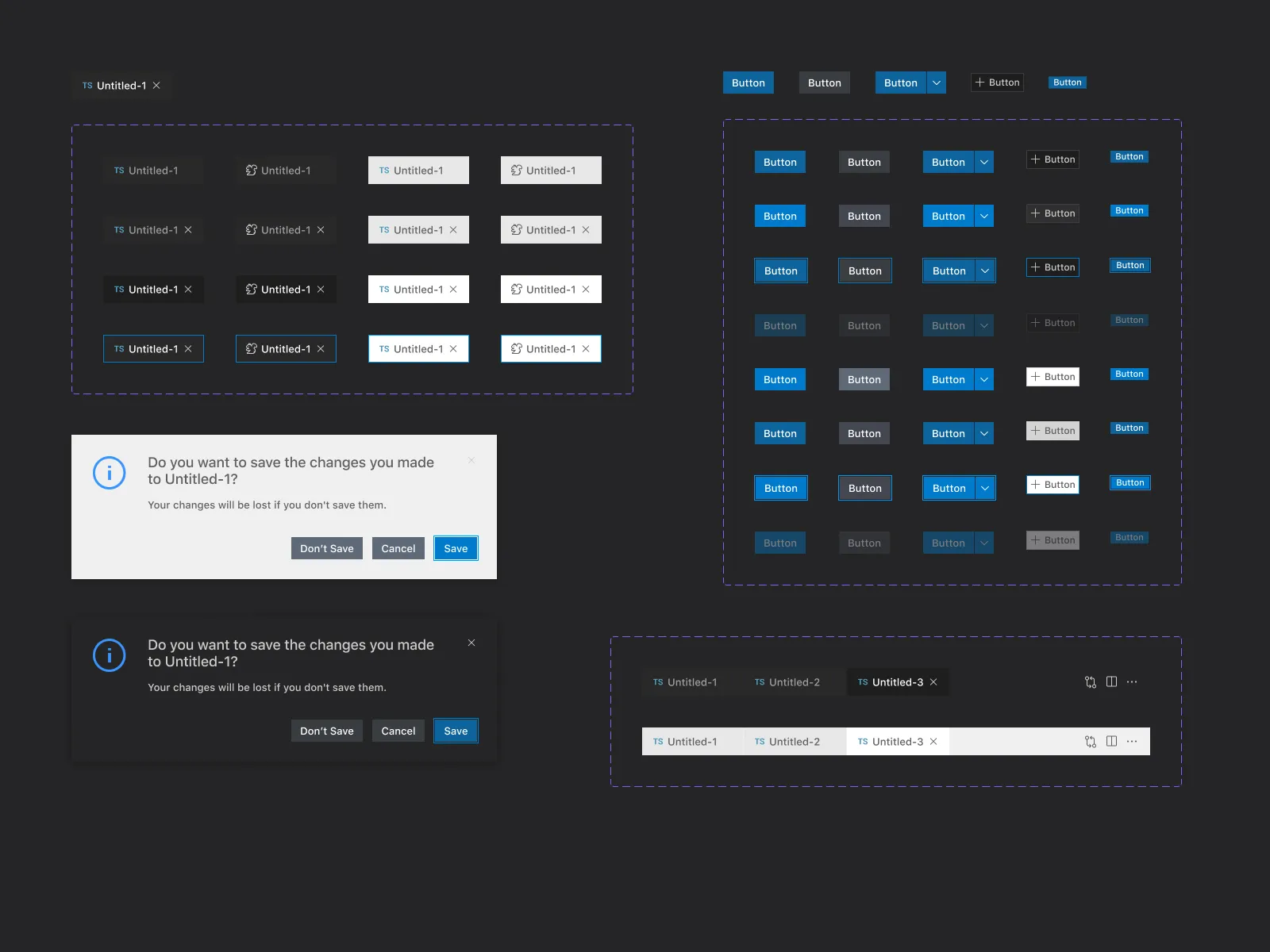The width and height of the screenshot is (1270, 952).
Task: Click Save in the light dialog
Action: pos(456,548)
